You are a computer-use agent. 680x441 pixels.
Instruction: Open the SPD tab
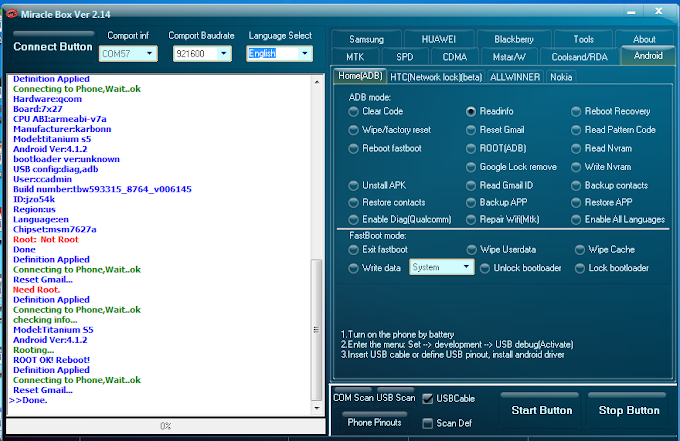pos(405,57)
